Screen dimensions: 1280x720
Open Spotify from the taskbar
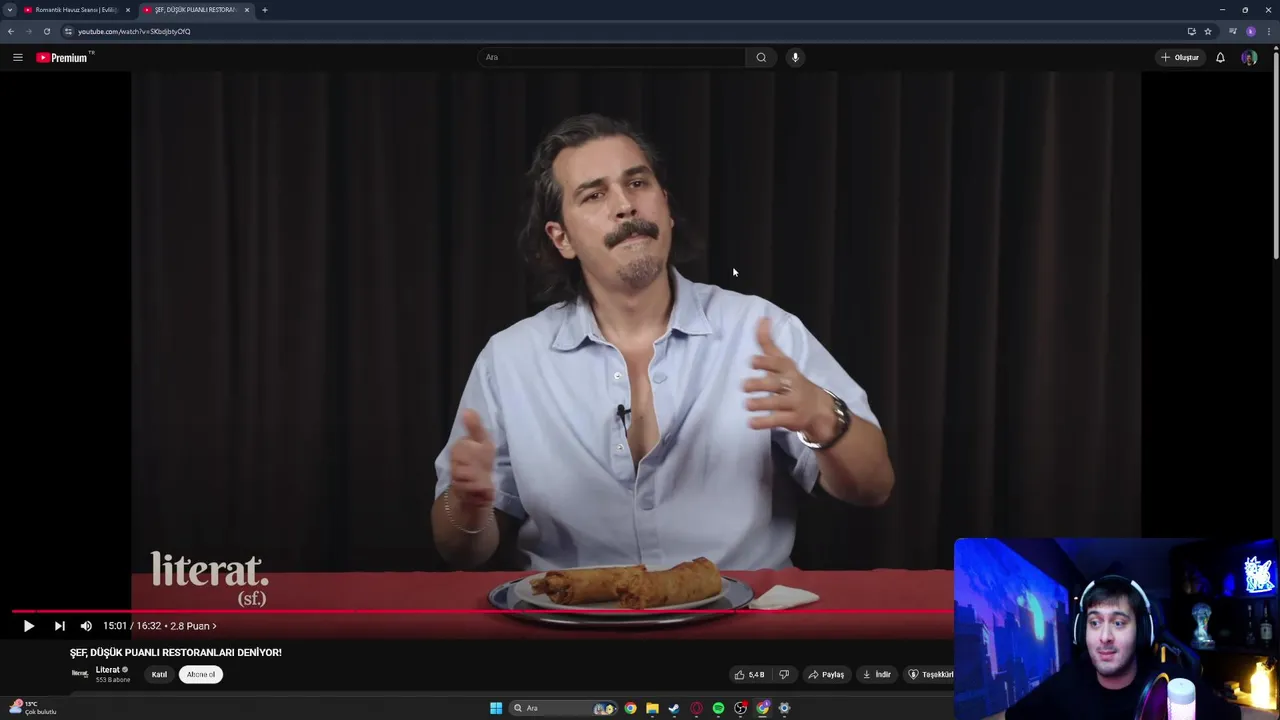pyautogui.click(x=718, y=708)
